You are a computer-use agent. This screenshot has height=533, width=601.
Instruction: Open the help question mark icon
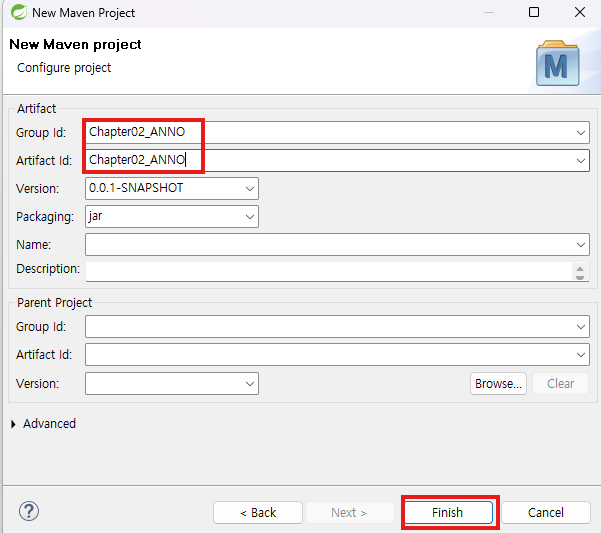[29, 511]
